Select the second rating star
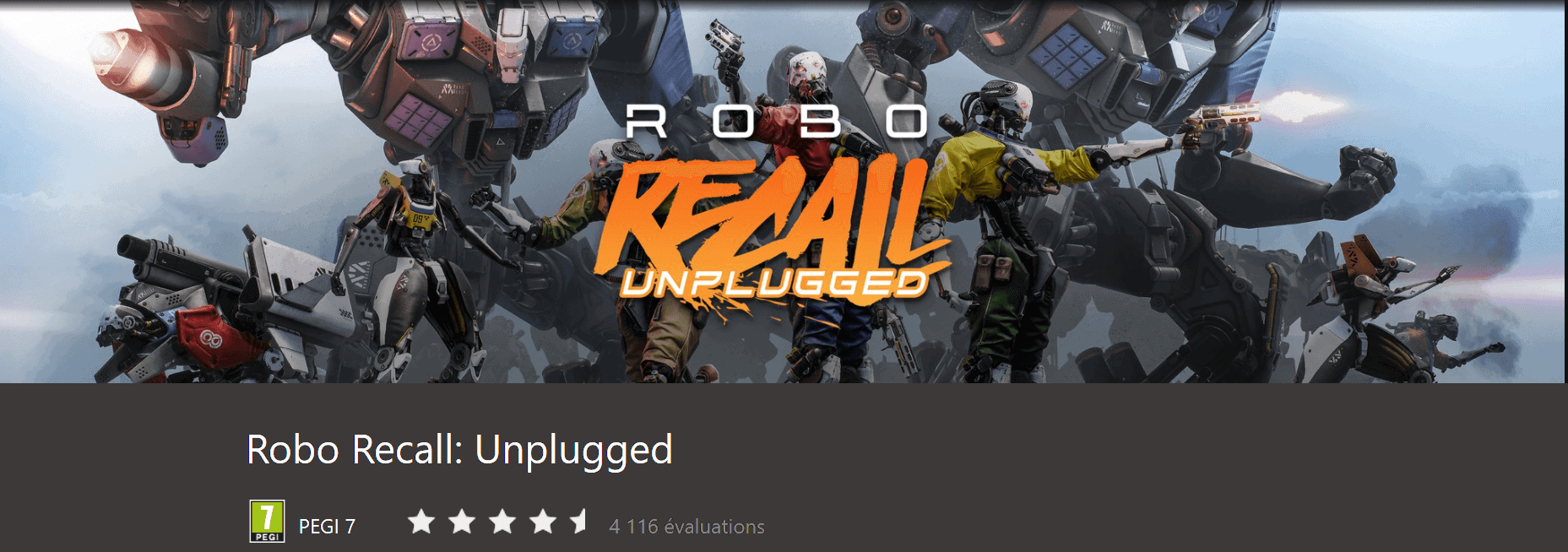The width and height of the screenshot is (1568, 552). click(x=462, y=522)
